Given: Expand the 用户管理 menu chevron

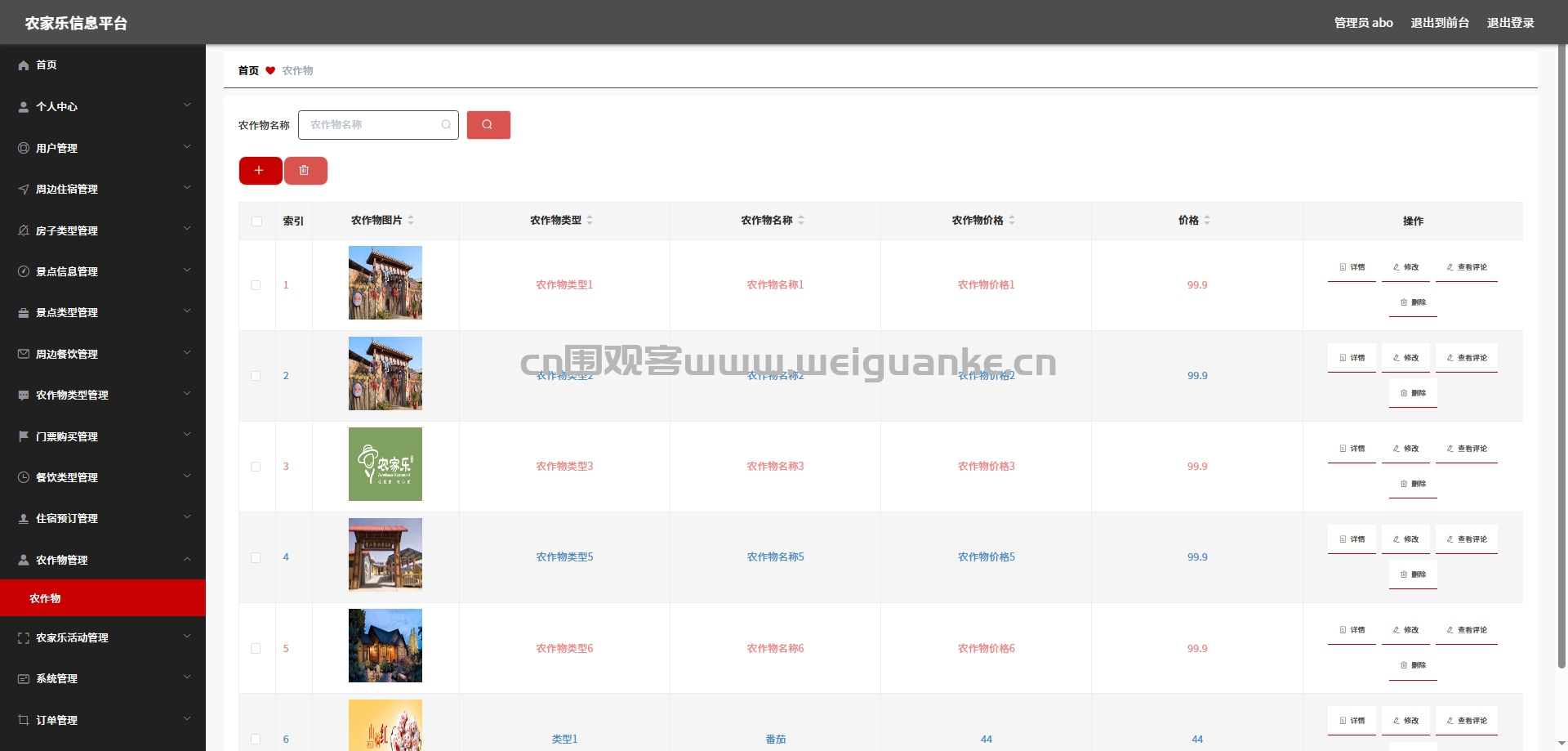Looking at the screenshot, I should click(187, 146).
